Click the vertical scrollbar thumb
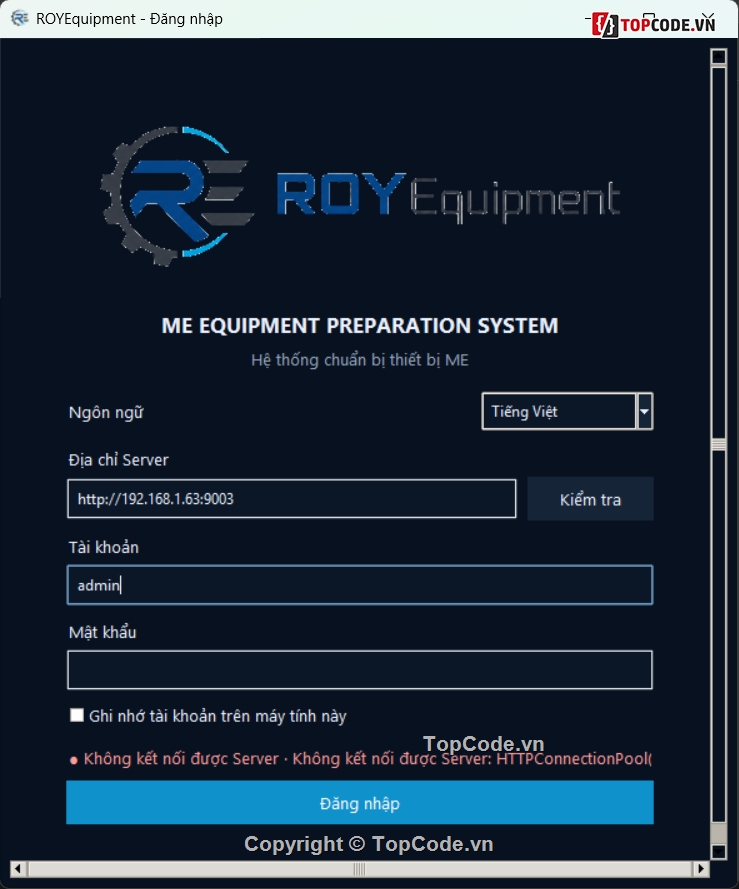This screenshot has height=889, width=739. click(x=719, y=444)
